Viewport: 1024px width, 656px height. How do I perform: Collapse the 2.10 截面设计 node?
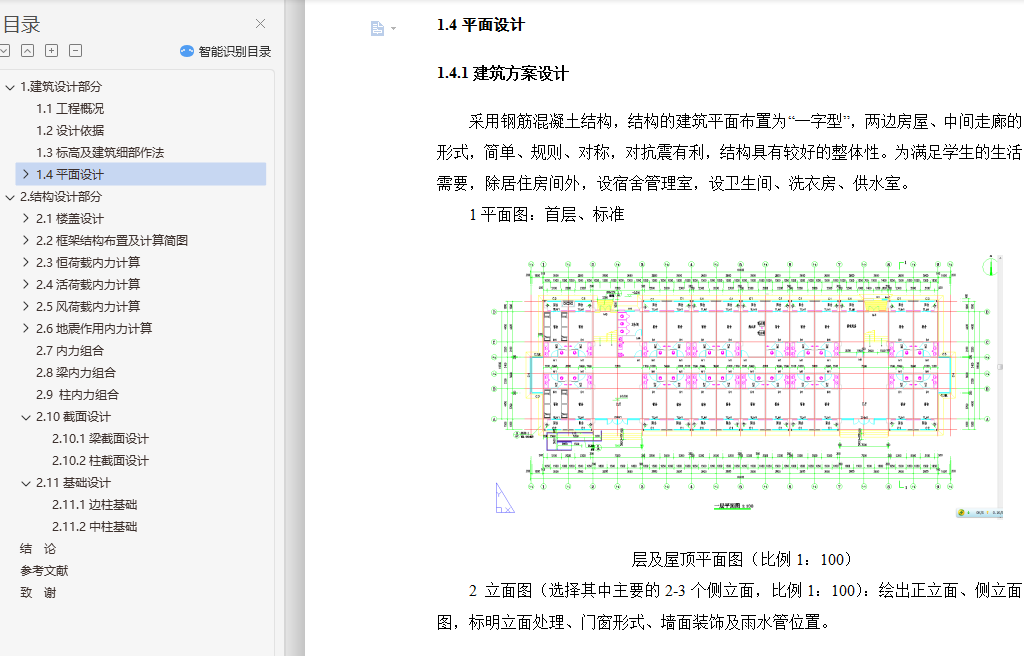coord(25,417)
